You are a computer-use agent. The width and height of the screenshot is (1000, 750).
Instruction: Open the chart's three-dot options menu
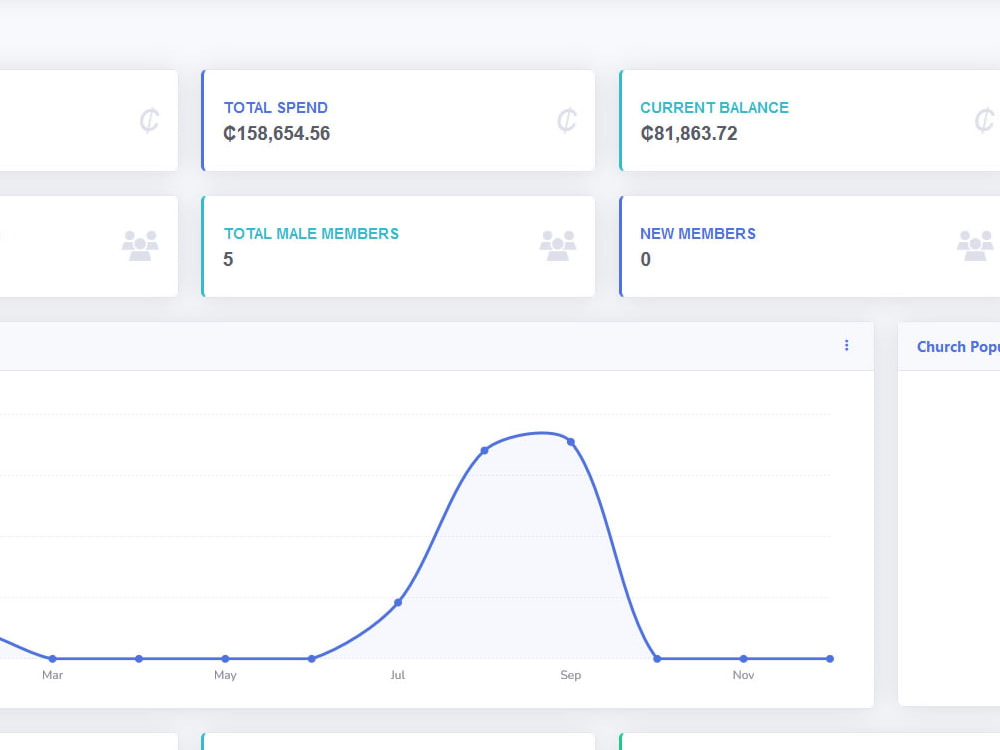point(846,345)
